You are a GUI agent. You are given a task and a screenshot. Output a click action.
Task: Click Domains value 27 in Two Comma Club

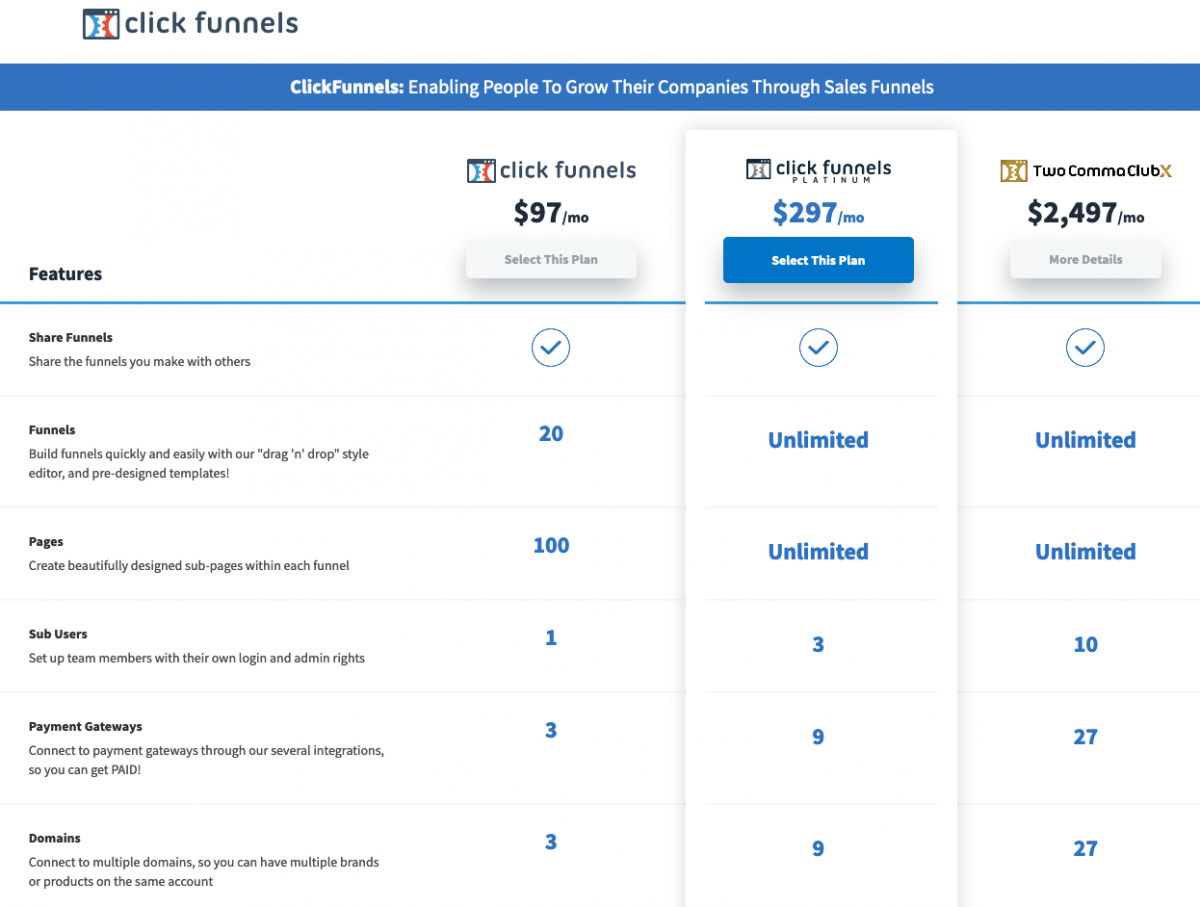pyautogui.click(x=1085, y=849)
